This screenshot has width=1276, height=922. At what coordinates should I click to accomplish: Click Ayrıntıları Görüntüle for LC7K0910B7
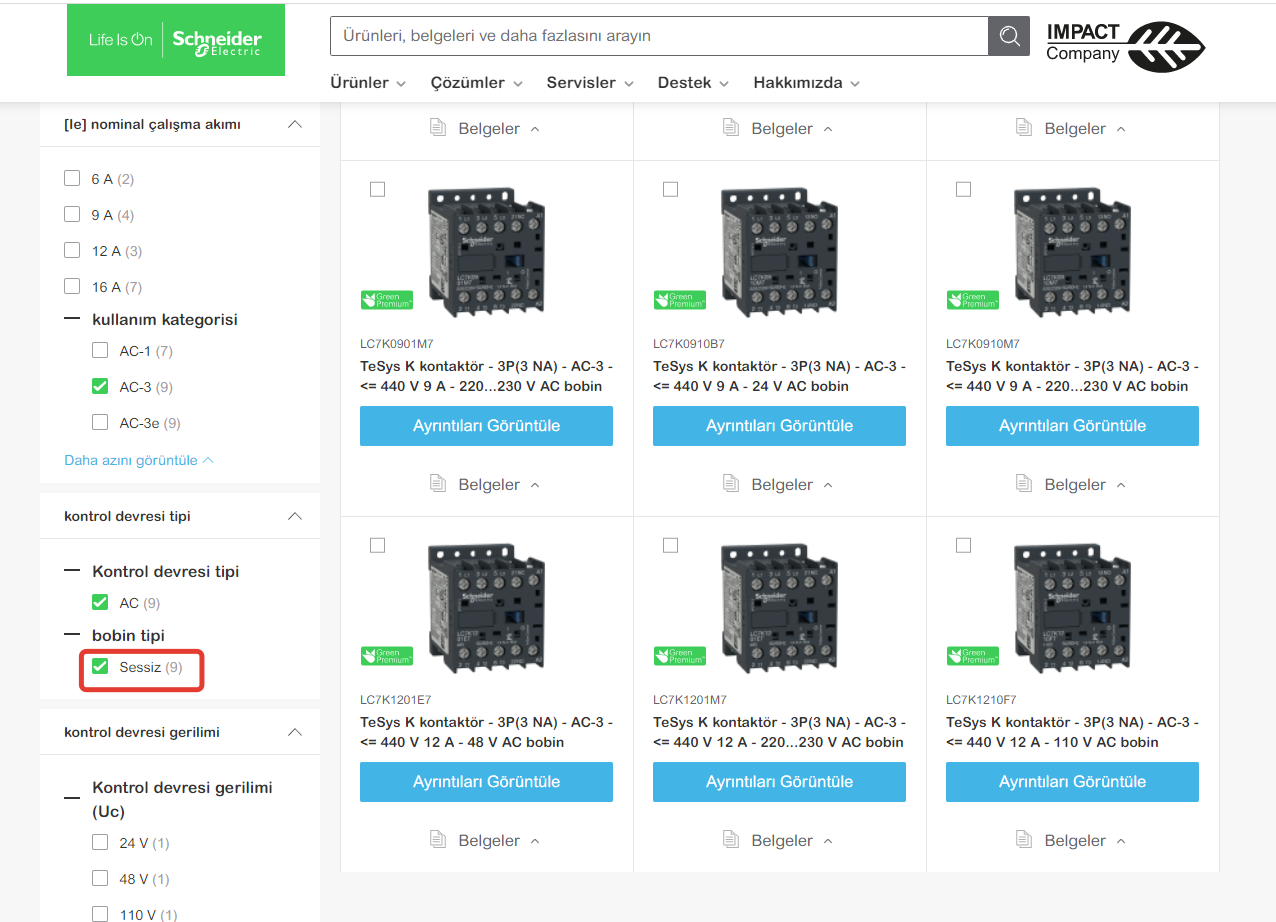[x=779, y=425]
